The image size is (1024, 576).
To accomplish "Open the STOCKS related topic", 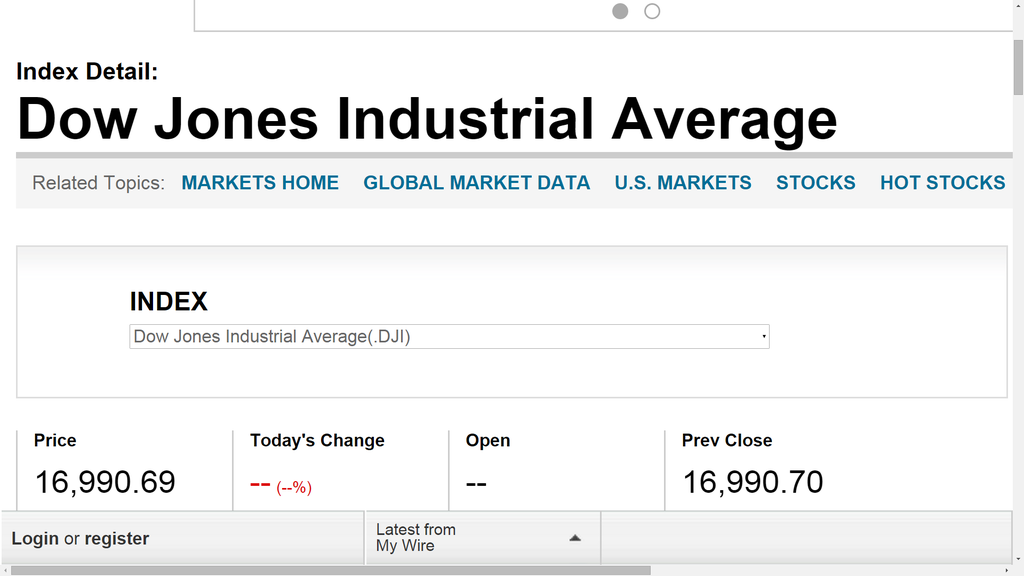I will (816, 183).
